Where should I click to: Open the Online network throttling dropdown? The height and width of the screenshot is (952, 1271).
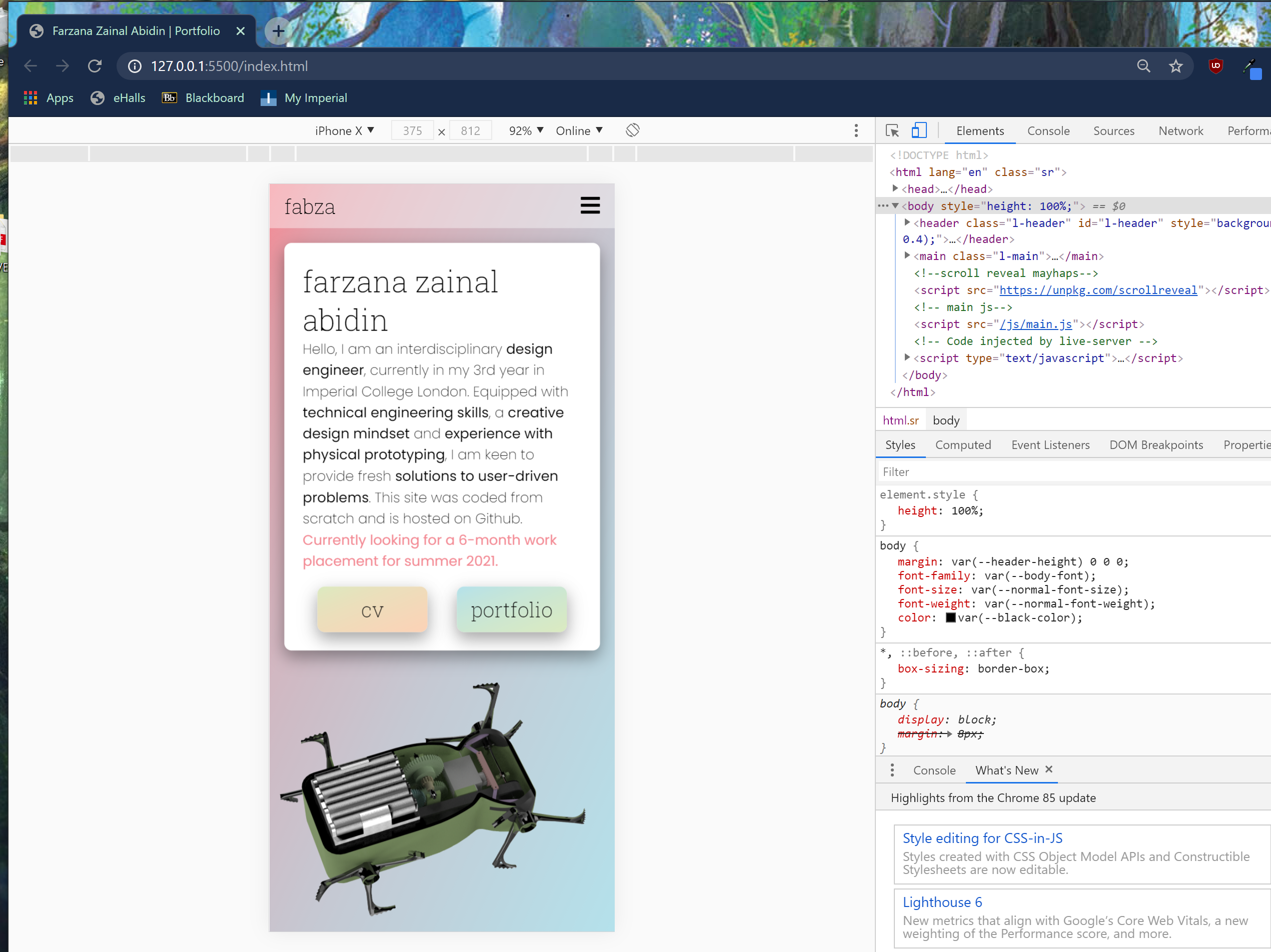[579, 131]
